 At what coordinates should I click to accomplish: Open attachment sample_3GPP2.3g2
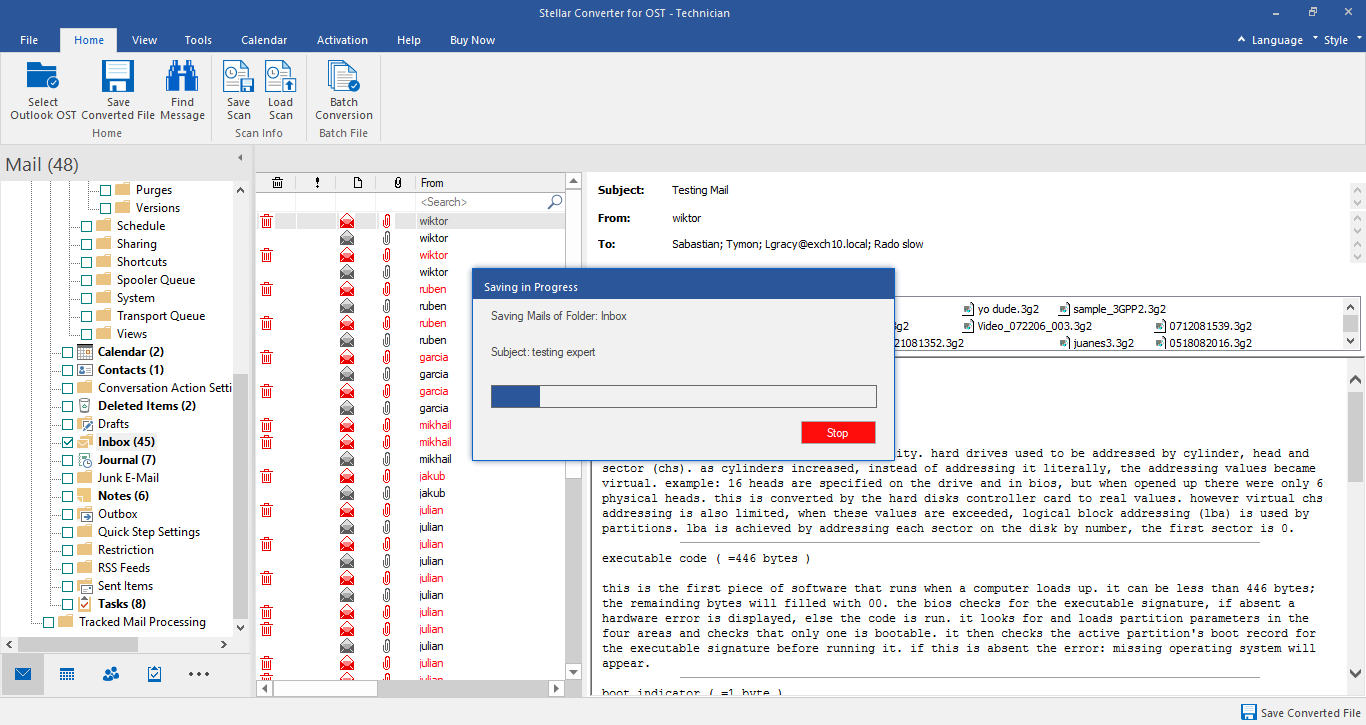(x=1119, y=309)
